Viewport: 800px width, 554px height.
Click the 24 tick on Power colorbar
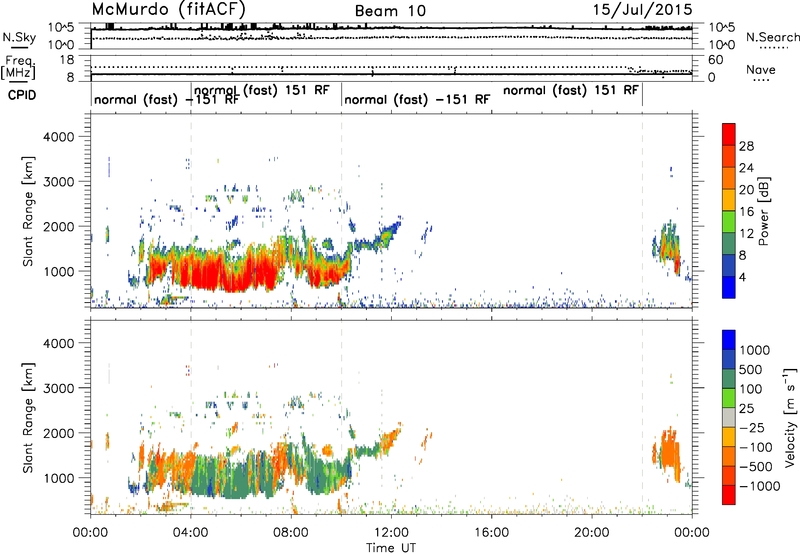[x=746, y=168]
